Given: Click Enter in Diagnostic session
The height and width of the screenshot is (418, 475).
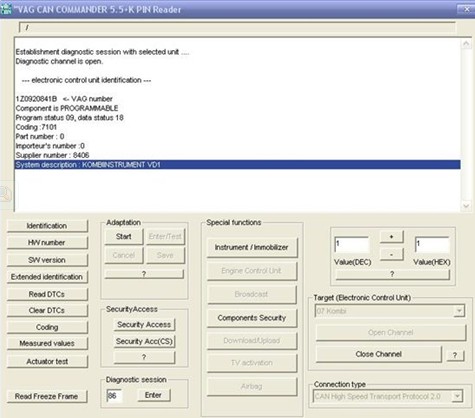Looking at the screenshot, I should (153, 395).
